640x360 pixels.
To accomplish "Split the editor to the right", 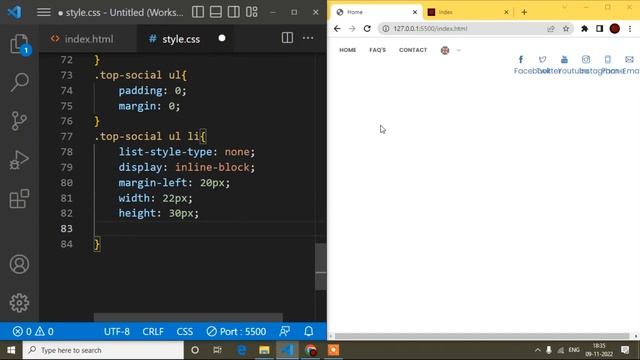I will click(x=287, y=38).
